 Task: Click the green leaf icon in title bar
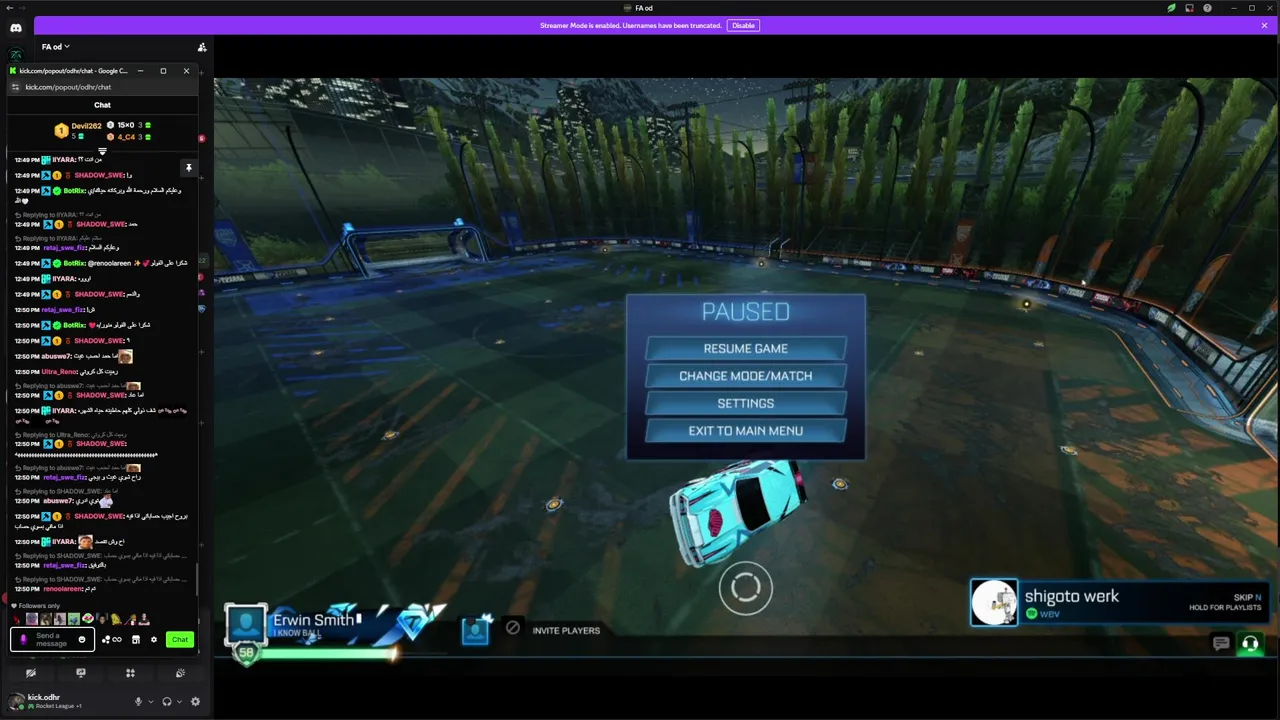(1171, 8)
